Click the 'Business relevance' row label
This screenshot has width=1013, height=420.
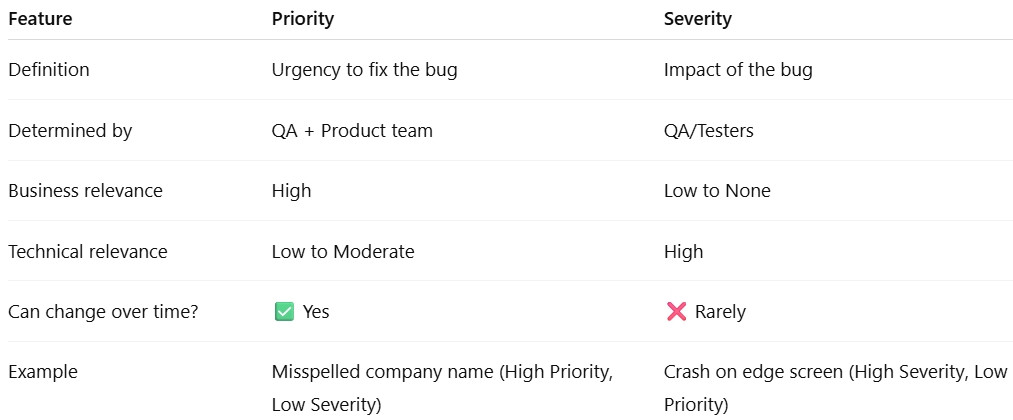pos(85,191)
